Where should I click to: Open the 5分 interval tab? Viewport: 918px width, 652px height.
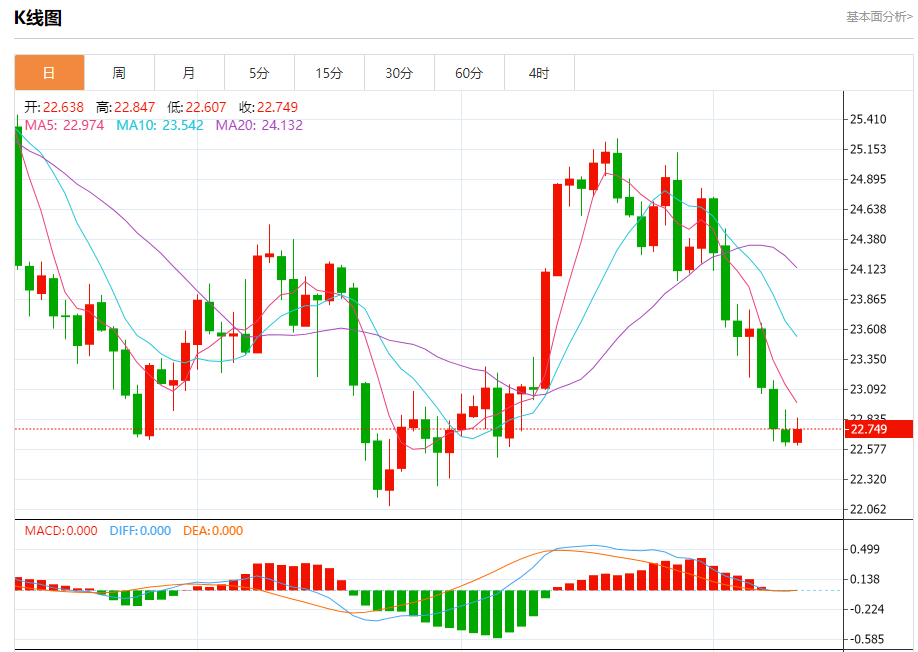[259, 73]
